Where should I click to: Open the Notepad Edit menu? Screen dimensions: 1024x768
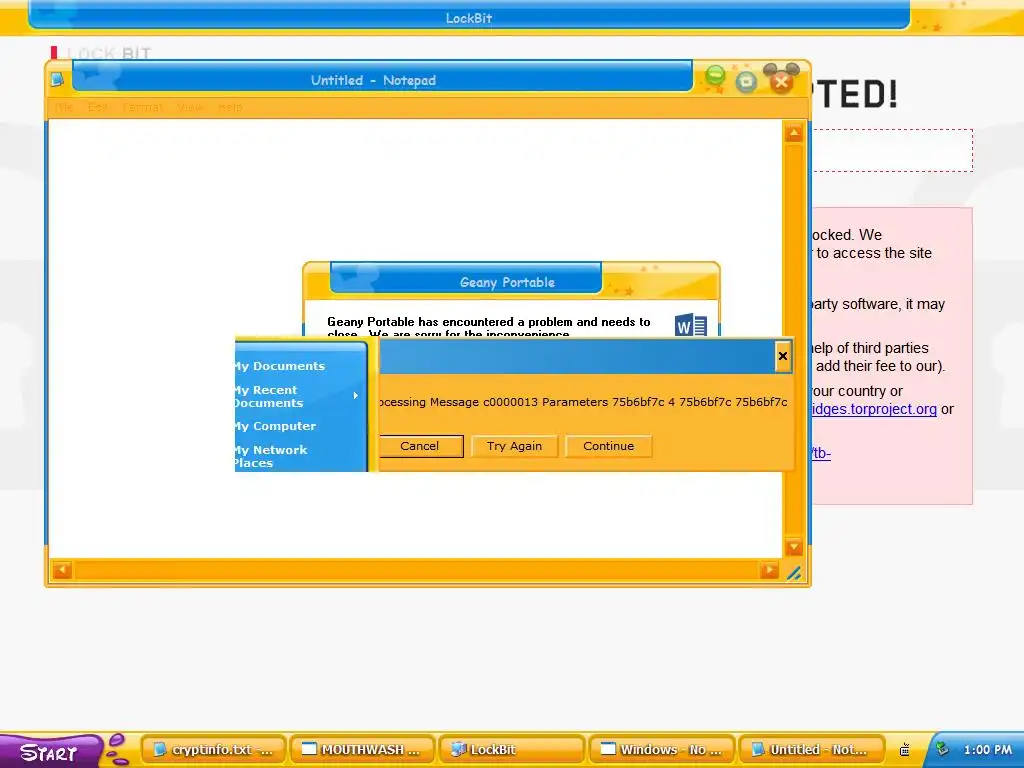[x=98, y=107]
